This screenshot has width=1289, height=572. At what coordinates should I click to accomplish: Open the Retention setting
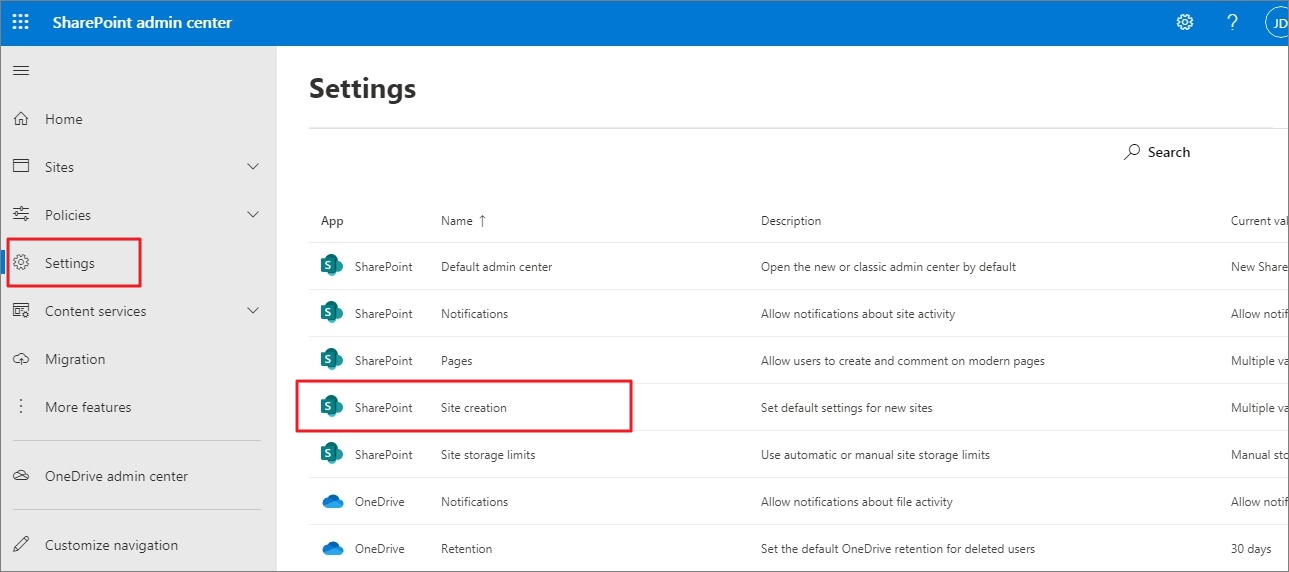click(x=467, y=549)
